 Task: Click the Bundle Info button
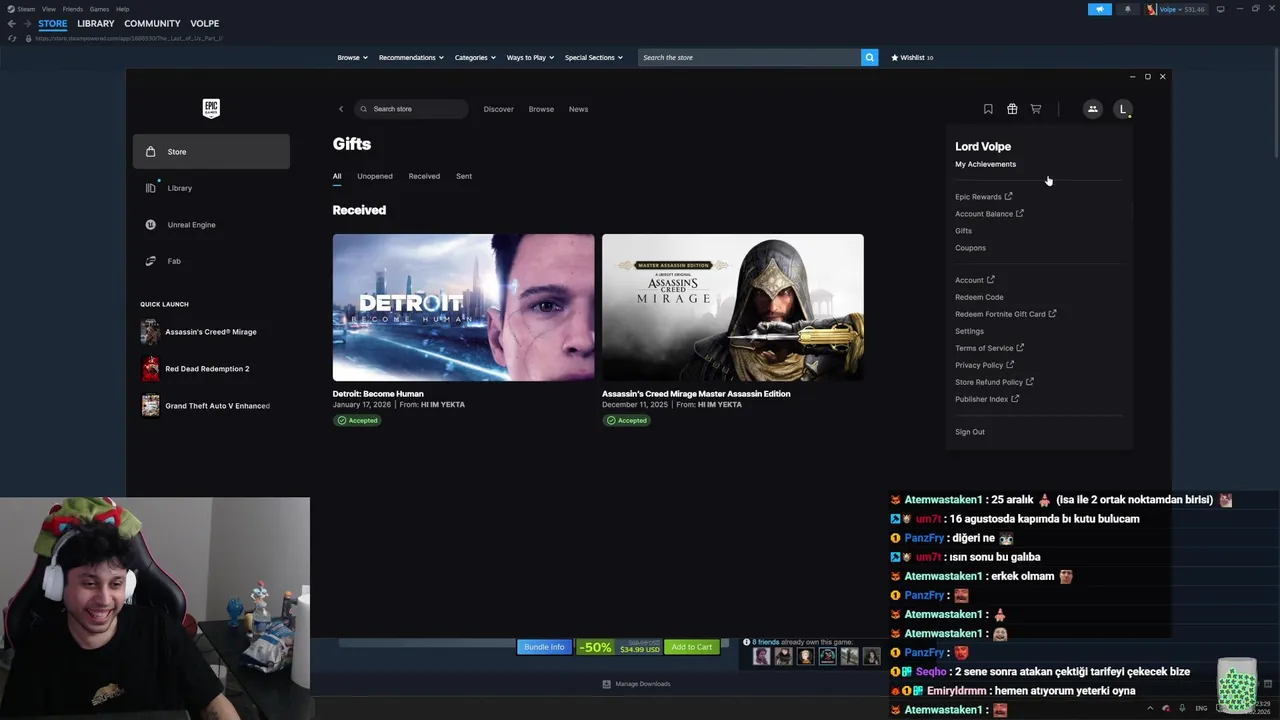pyautogui.click(x=544, y=647)
